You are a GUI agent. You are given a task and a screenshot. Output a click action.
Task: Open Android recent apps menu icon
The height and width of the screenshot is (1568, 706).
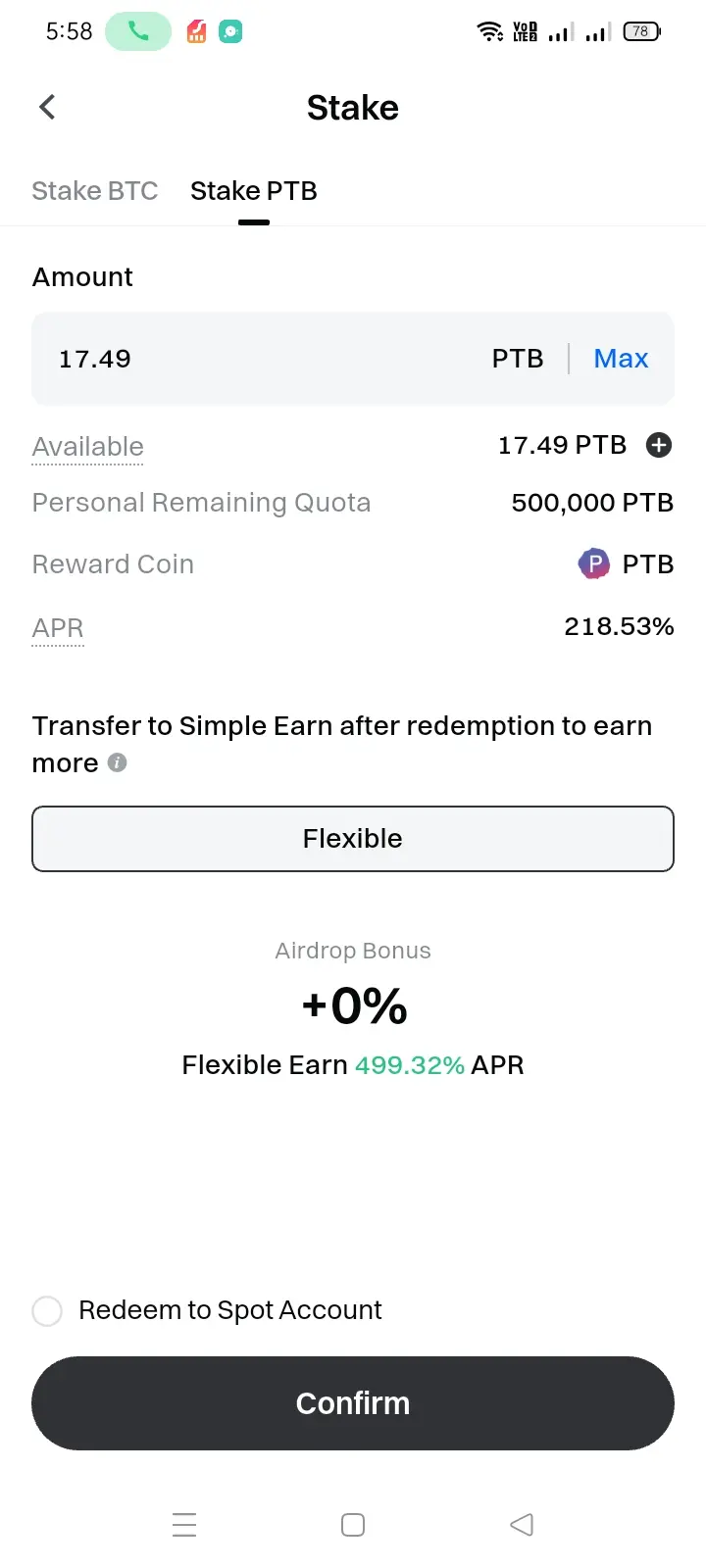click(184, 1525)
